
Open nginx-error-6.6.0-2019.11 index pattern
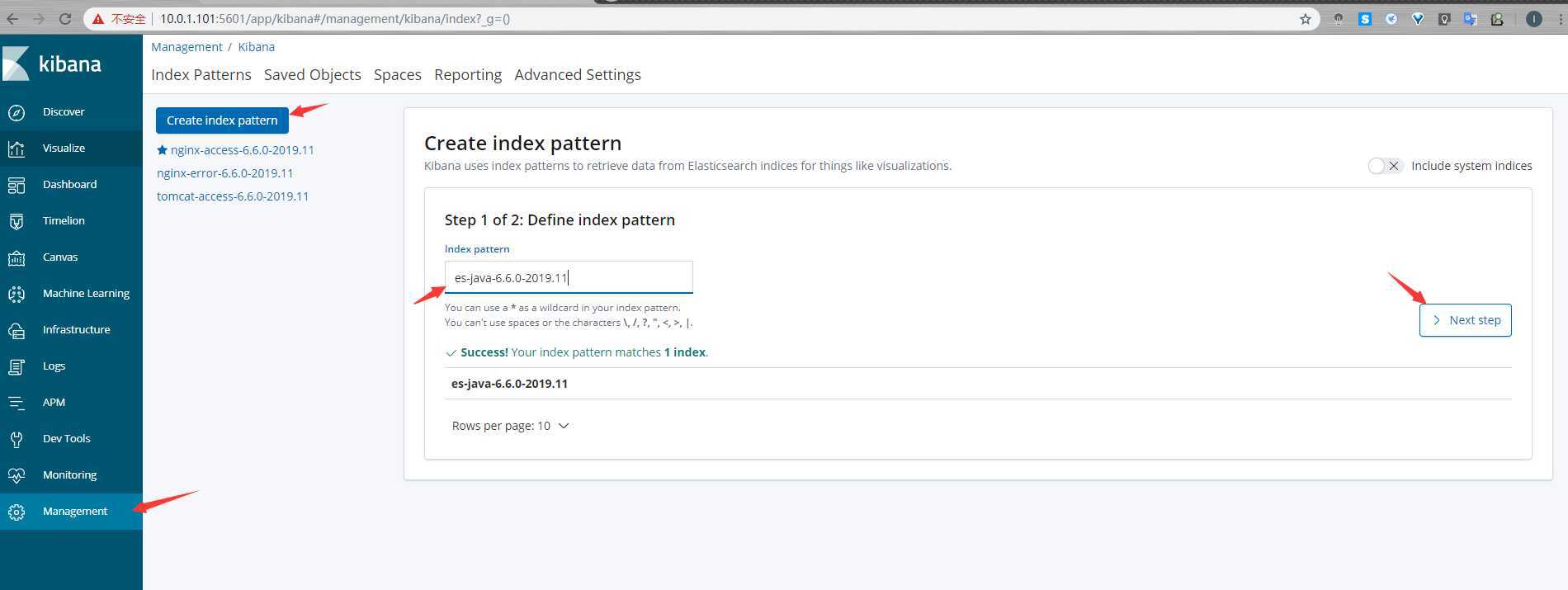point(225,173)
